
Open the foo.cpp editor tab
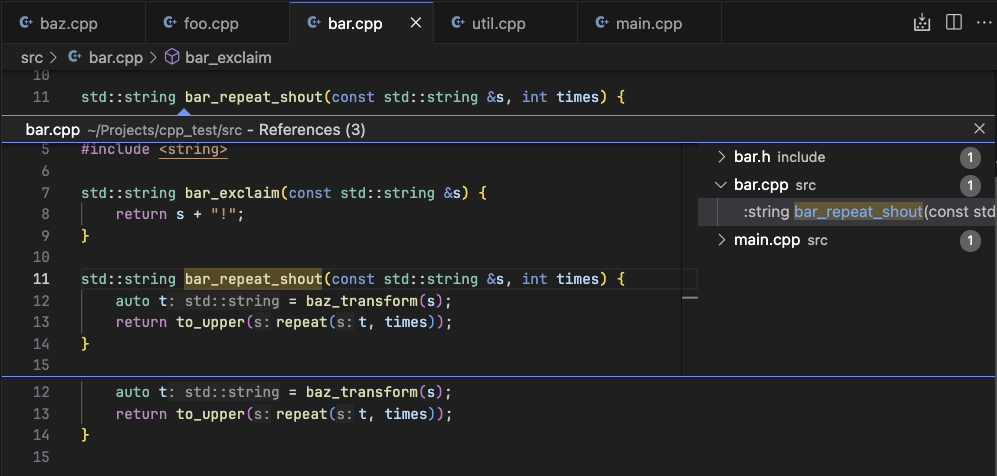click(217, 24)
